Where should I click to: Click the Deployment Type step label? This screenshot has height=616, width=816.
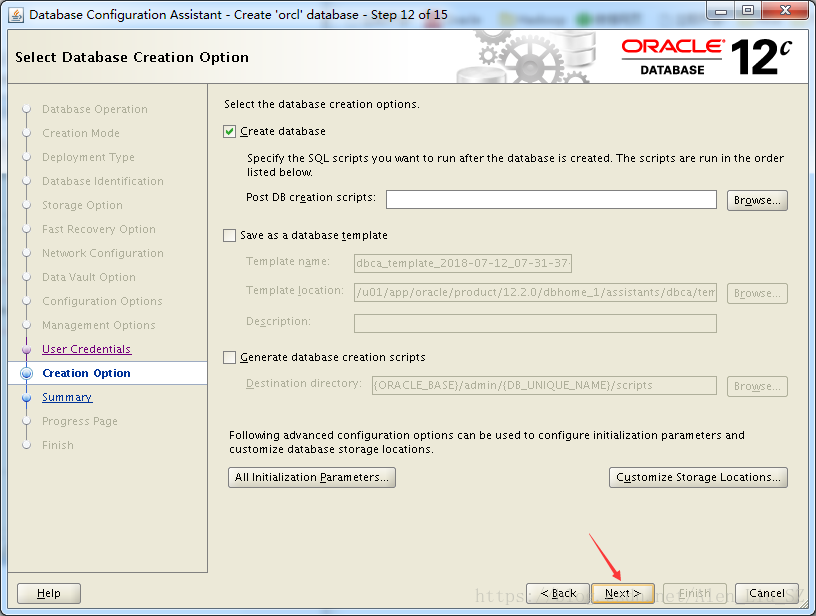[88, 157]
